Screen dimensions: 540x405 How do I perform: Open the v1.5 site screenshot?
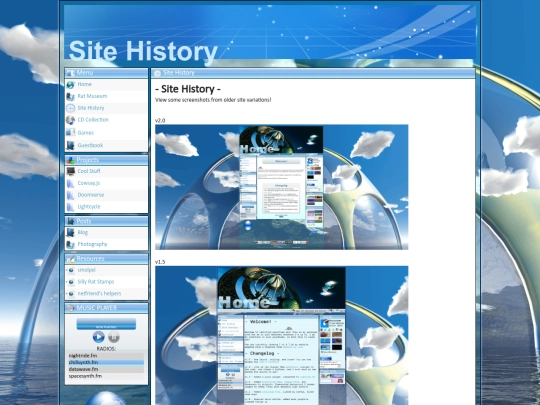(282, 335)
